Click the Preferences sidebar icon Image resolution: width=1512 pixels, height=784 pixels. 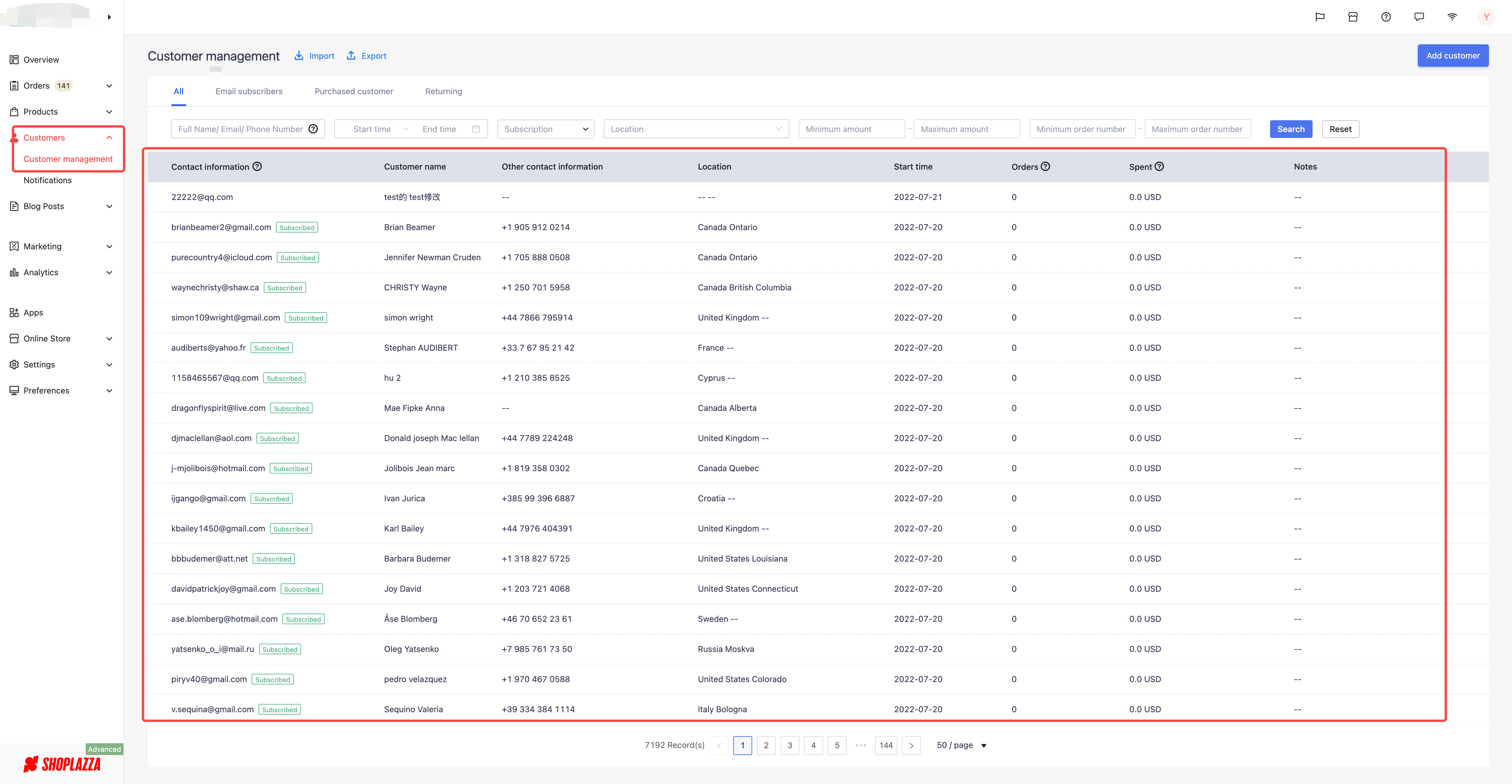click(14, 390)
